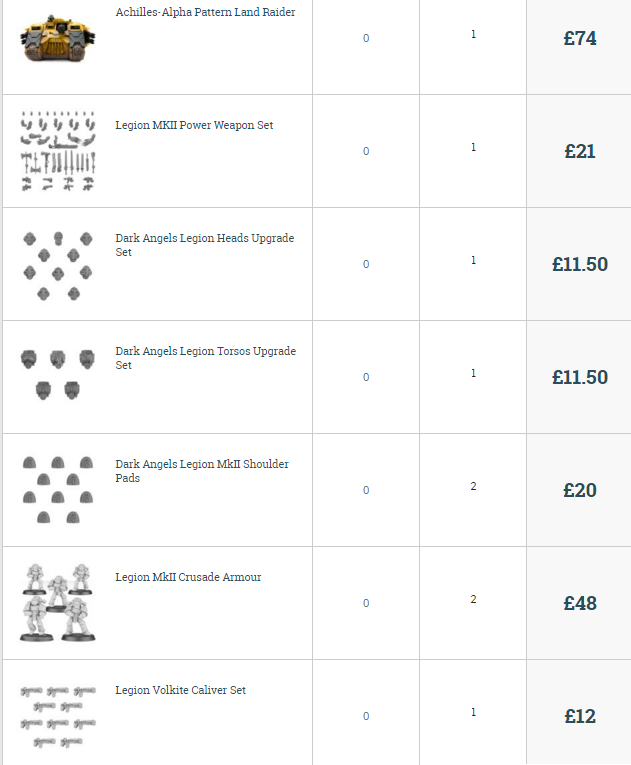631x765 pixels.
Task: Click the Legion Volkite Caliver Set image
Action: click(x=58, y=715)
